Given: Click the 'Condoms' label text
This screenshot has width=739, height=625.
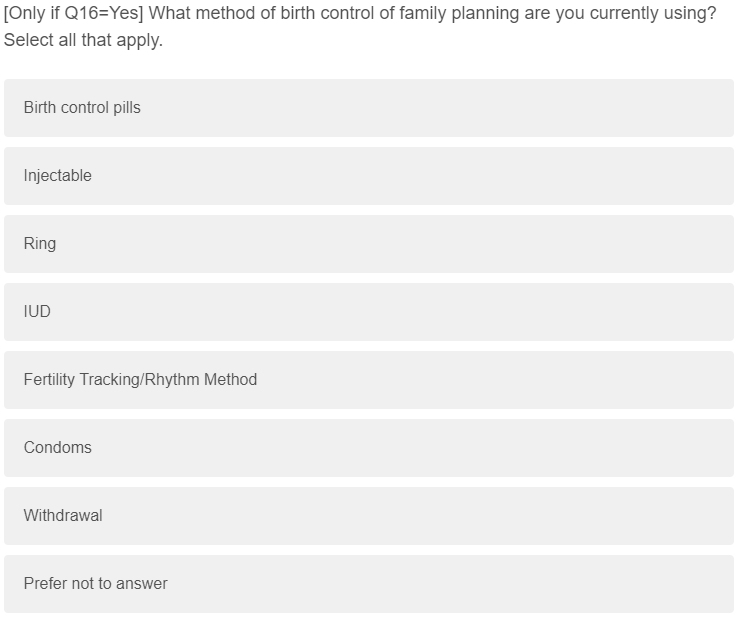Looking at the screenshot, I should (x=58, y=448).
